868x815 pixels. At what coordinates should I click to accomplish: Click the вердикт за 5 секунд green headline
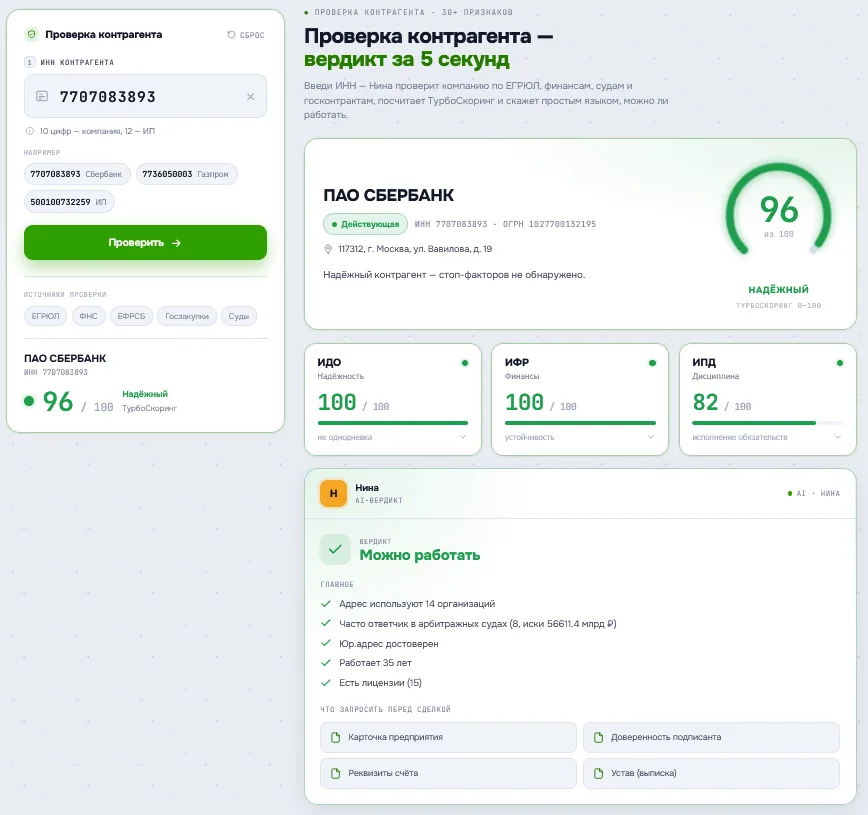pyautogui.click(x=407, y=59)
